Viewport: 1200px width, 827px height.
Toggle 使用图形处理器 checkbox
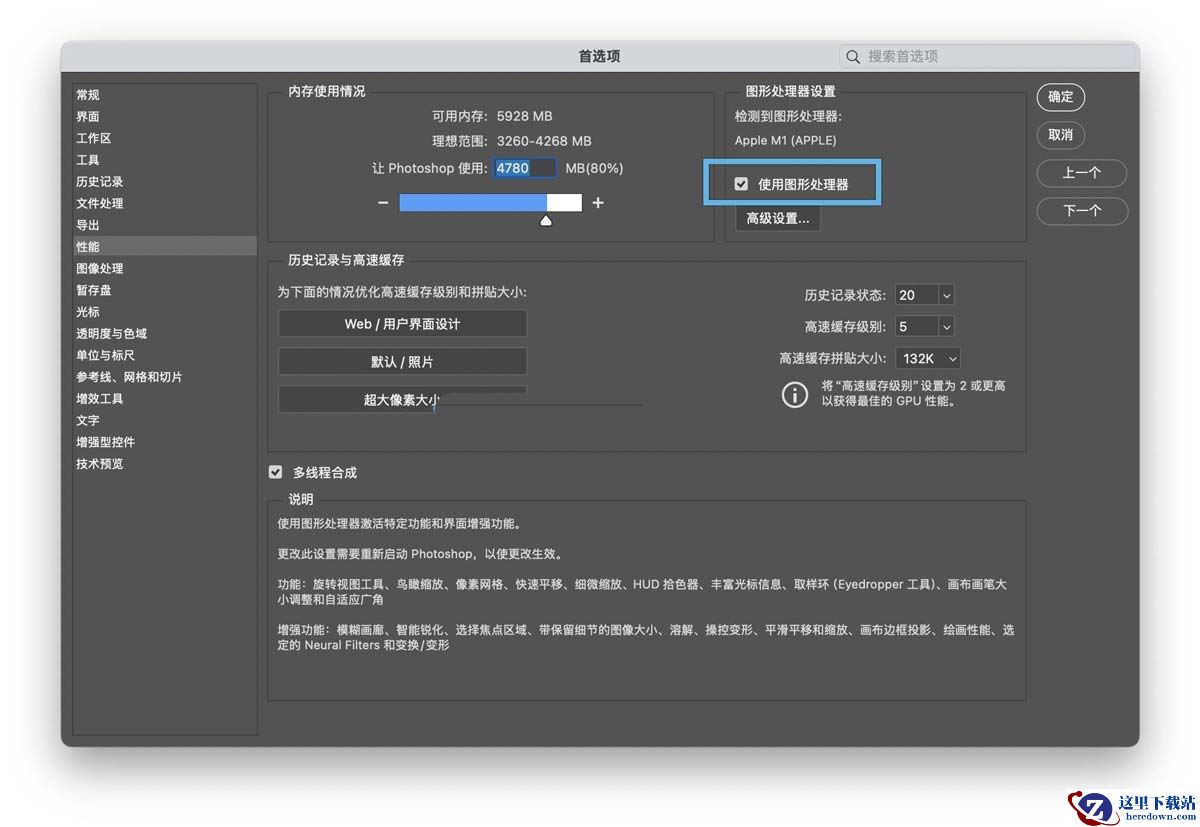[741, 184]
